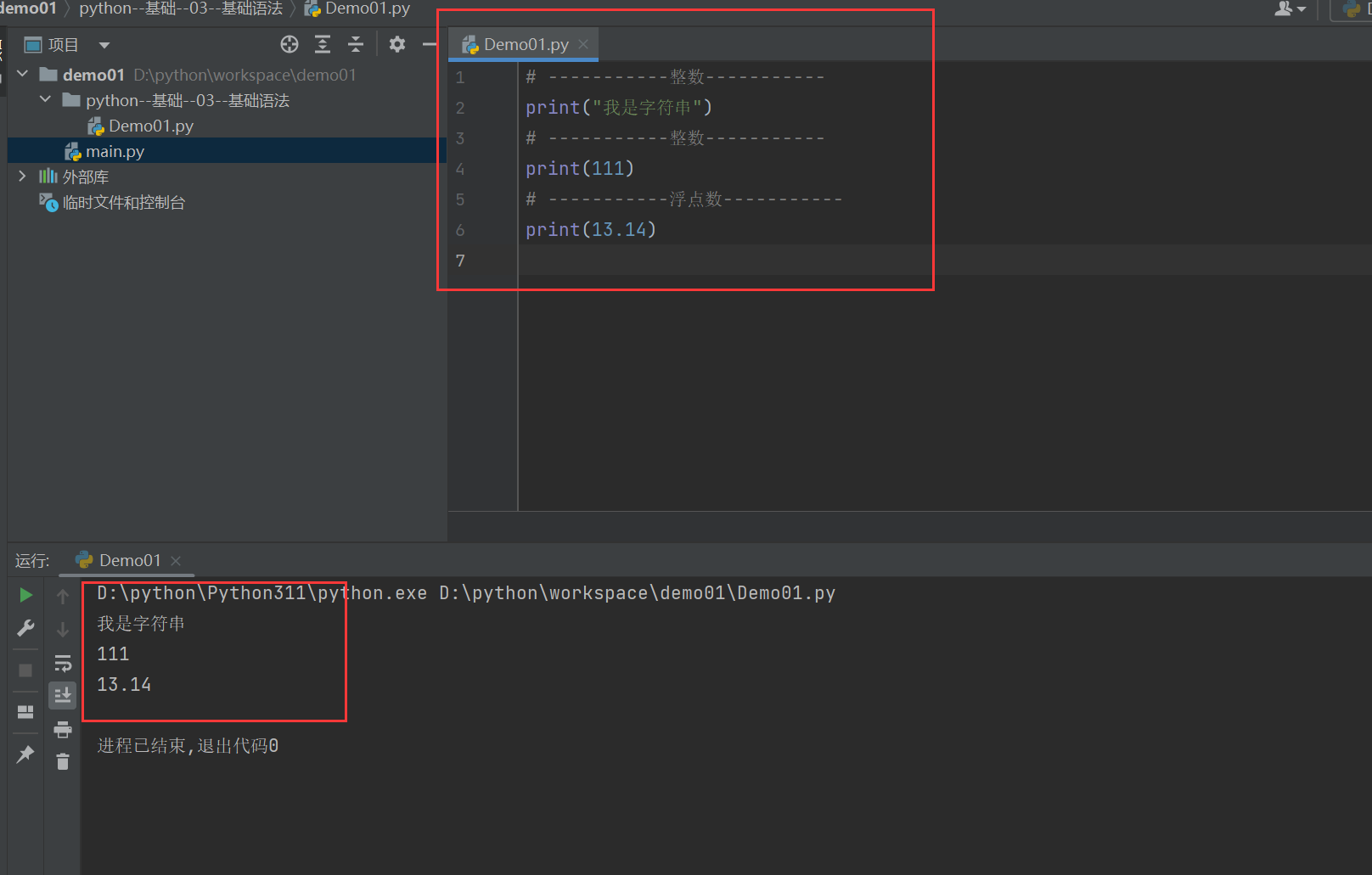Image resolution: width=1372 pixels, height=875 pixels.
Task: Click the 项目 panel title
Action: (x=63, y=45)
